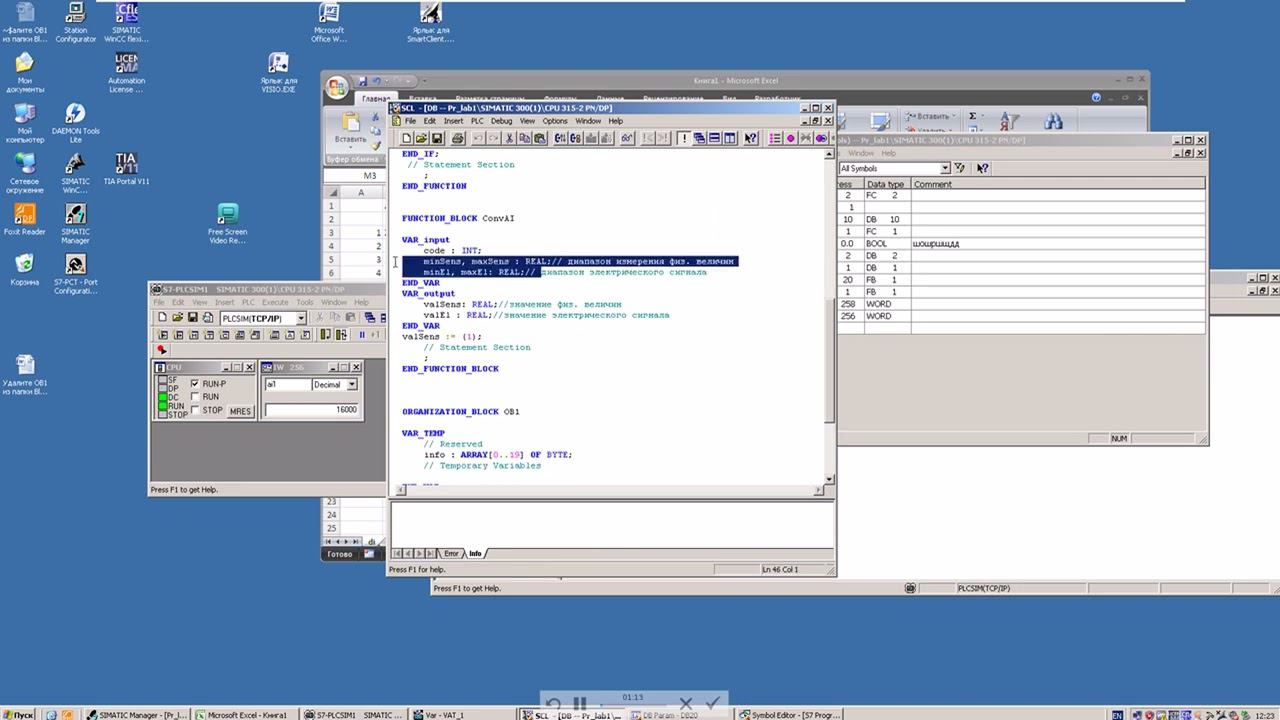Click the exclamation mark icon in SCL toolbar
Image resolution: width=1280 pixels, height=720 pixels.
(x=683, y=138)
